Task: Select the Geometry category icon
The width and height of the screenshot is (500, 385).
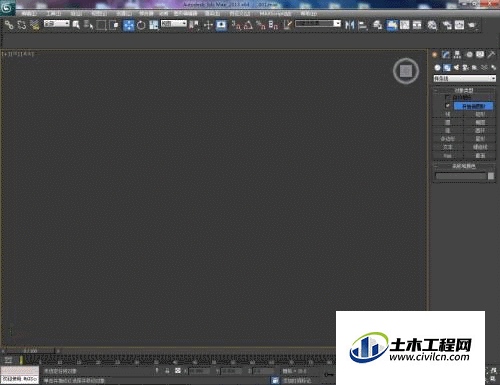Action: (x=438, y=68)
